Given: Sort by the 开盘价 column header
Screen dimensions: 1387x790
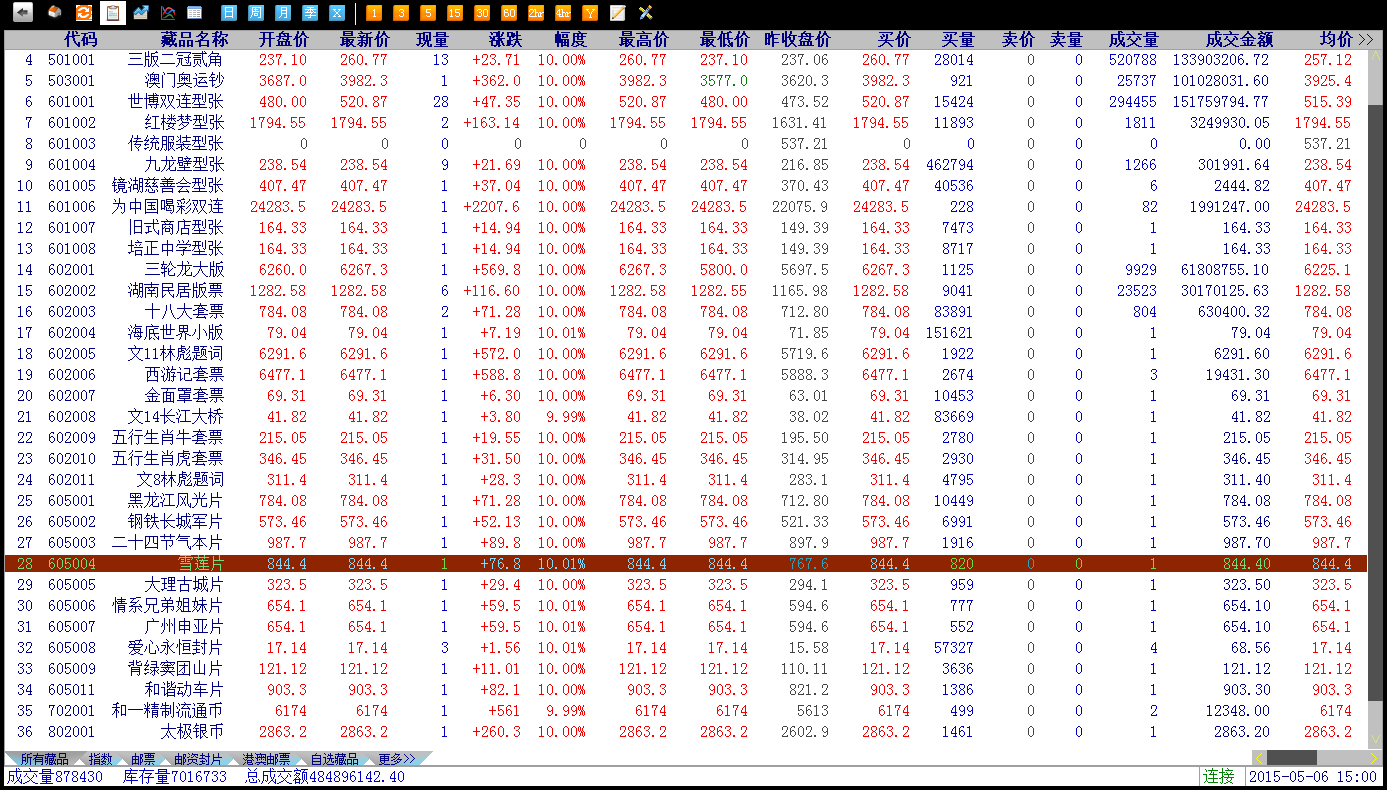Looking at the screenshot, I should (284, 40).
